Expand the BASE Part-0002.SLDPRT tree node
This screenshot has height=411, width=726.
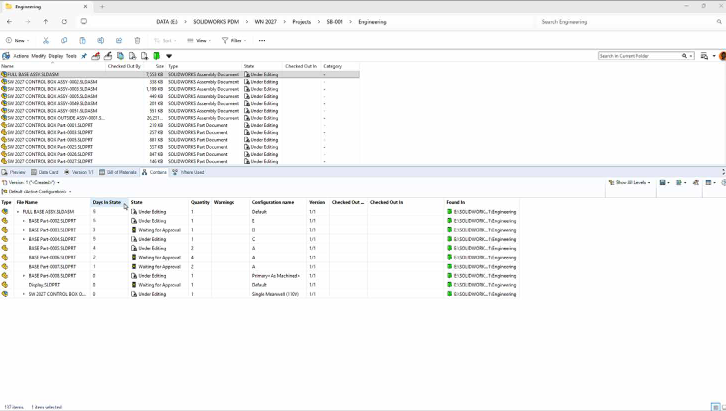(x=24, y=221)
